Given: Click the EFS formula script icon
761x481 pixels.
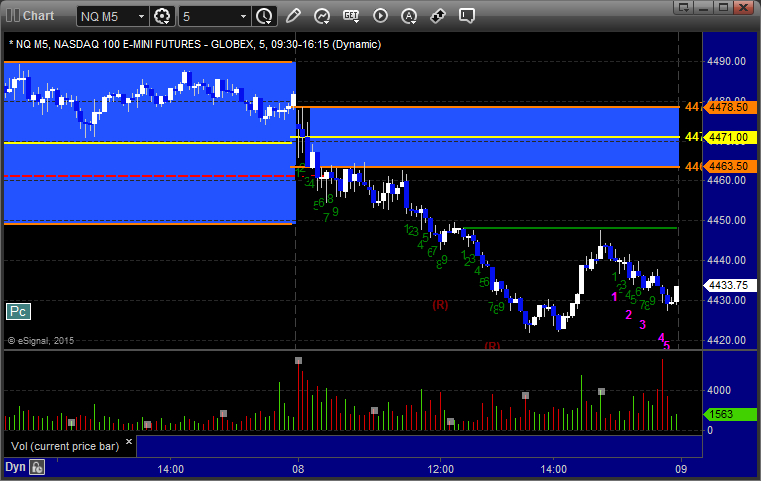Looking at the screenshot, I should pyautogui.click(x=351, y=16).
